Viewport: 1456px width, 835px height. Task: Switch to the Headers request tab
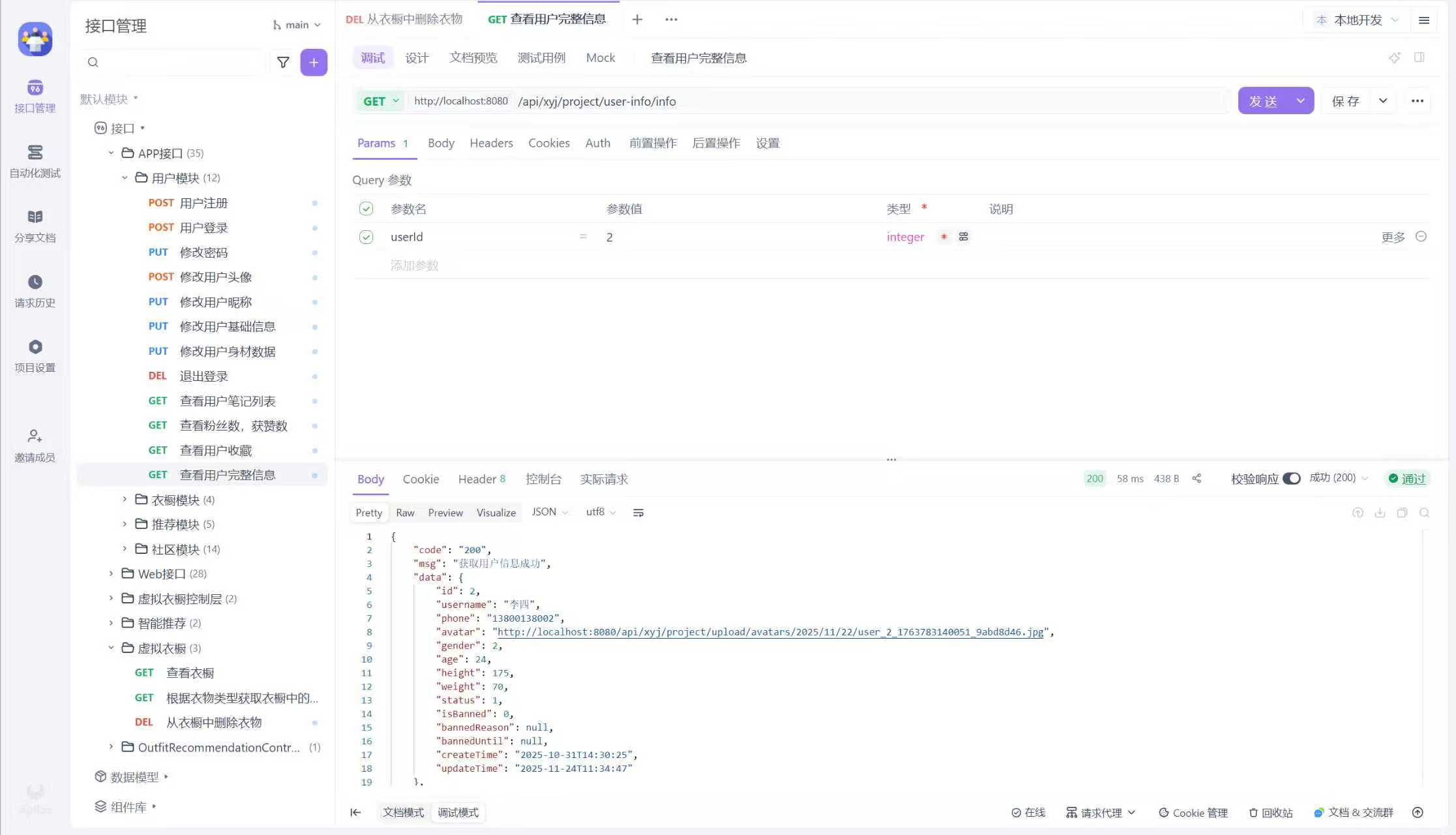click(x=491, y=143)
